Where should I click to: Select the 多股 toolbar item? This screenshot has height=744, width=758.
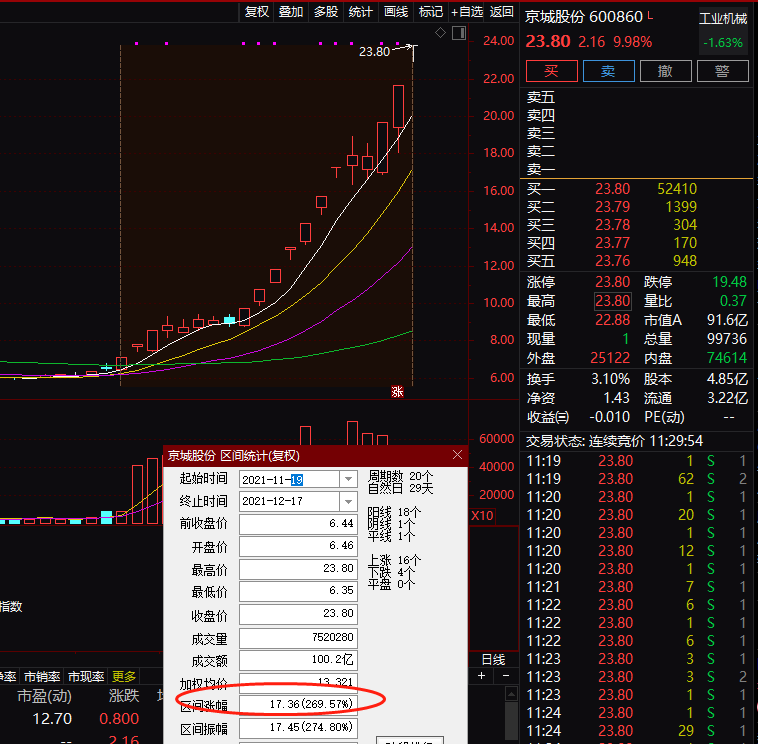[326, 12]
